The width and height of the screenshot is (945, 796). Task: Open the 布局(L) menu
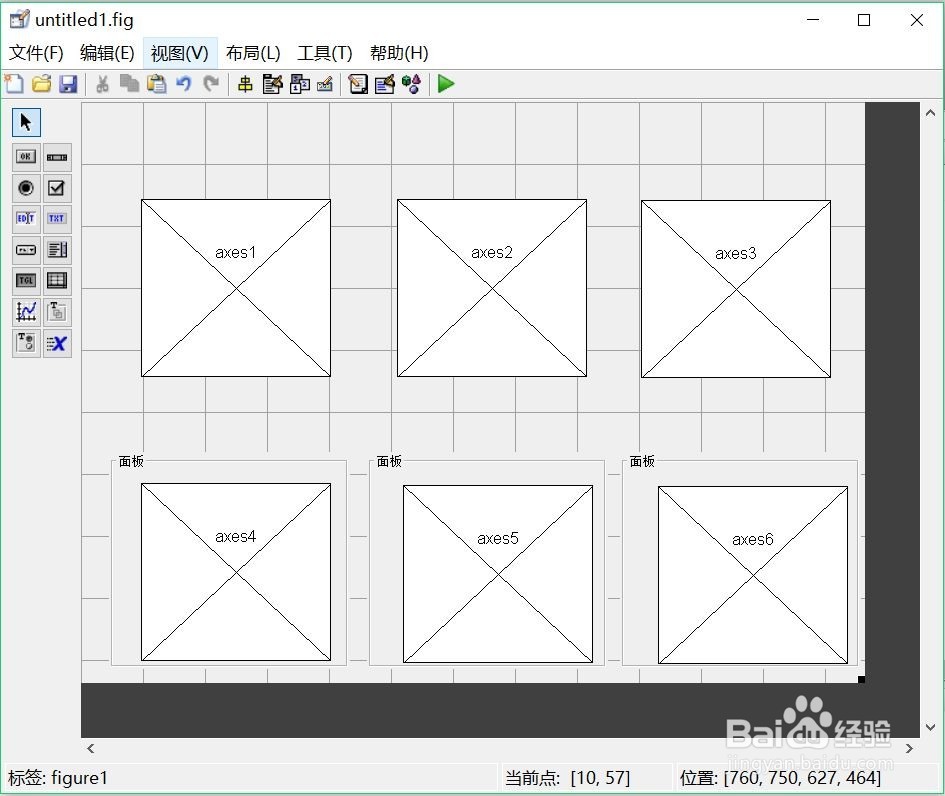[253, 53]
